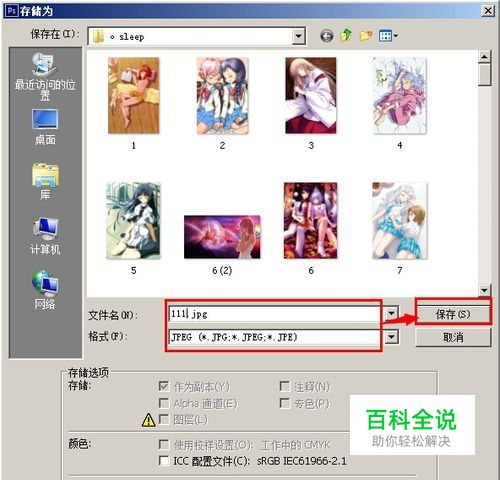500x480 pixels.
Task: Open view options dropdown arrow
Action: [396, 36]
